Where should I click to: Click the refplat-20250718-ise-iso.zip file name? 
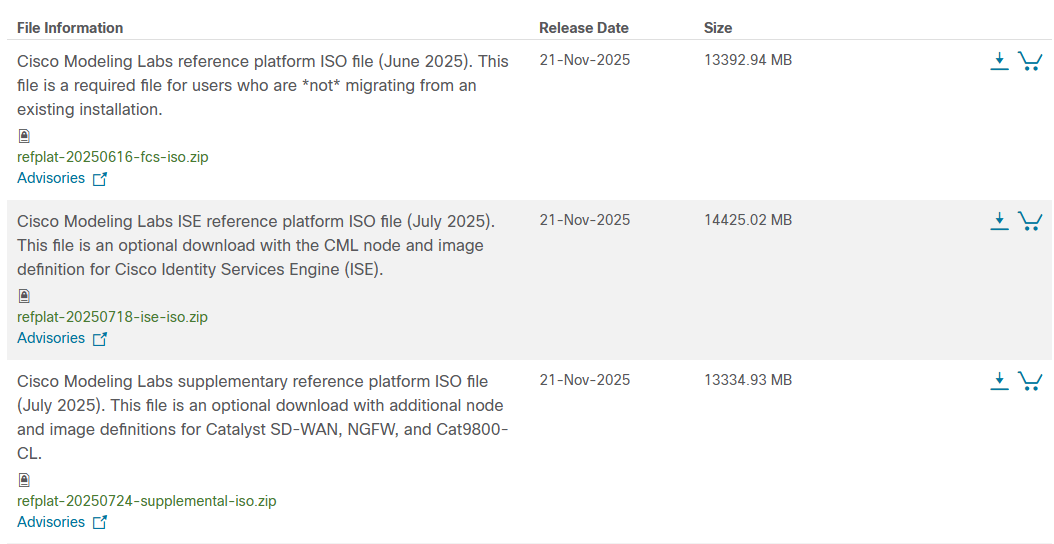click(x=112, y=317)
